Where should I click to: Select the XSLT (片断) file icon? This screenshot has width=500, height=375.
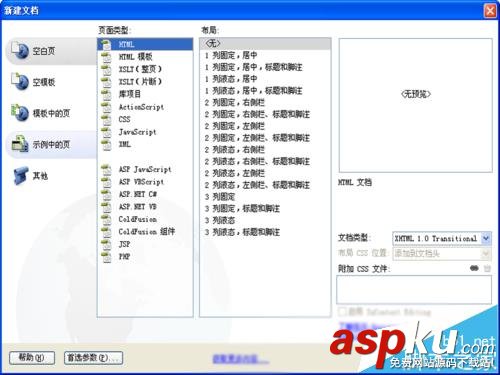pos(106,82)
